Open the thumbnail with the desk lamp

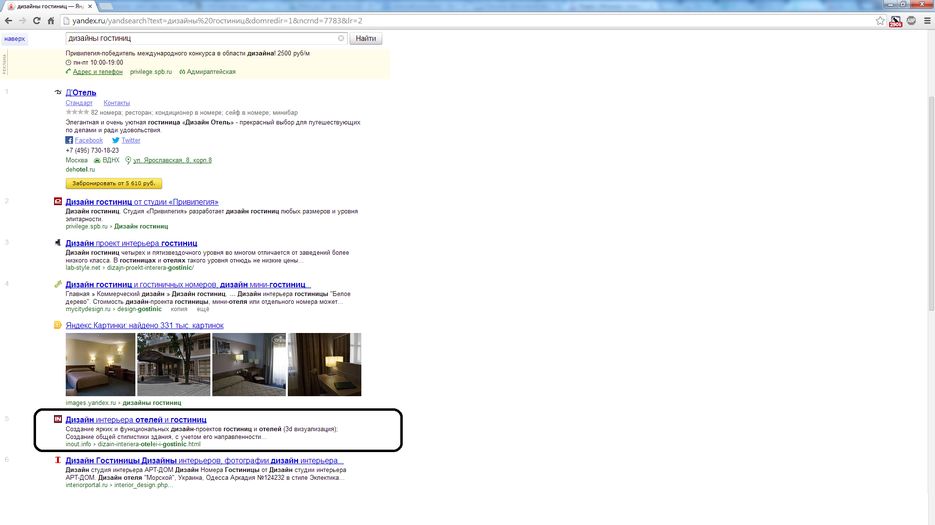324,365
